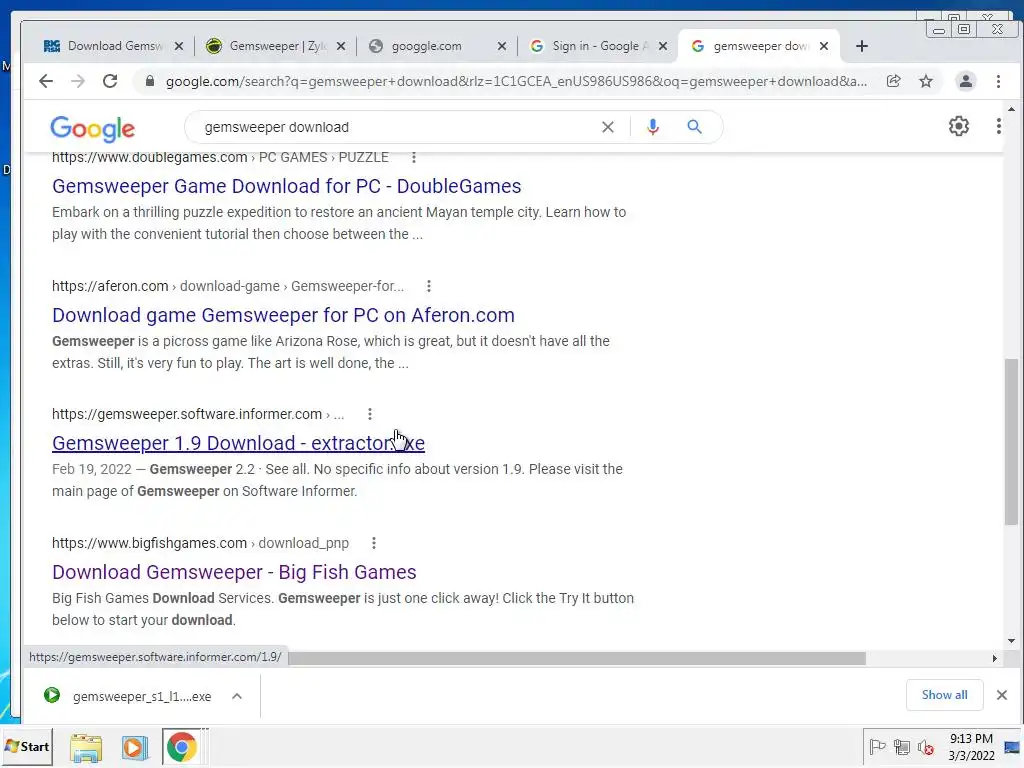Close the downloads bar
1024x768 pixels.
point(1002,695)
